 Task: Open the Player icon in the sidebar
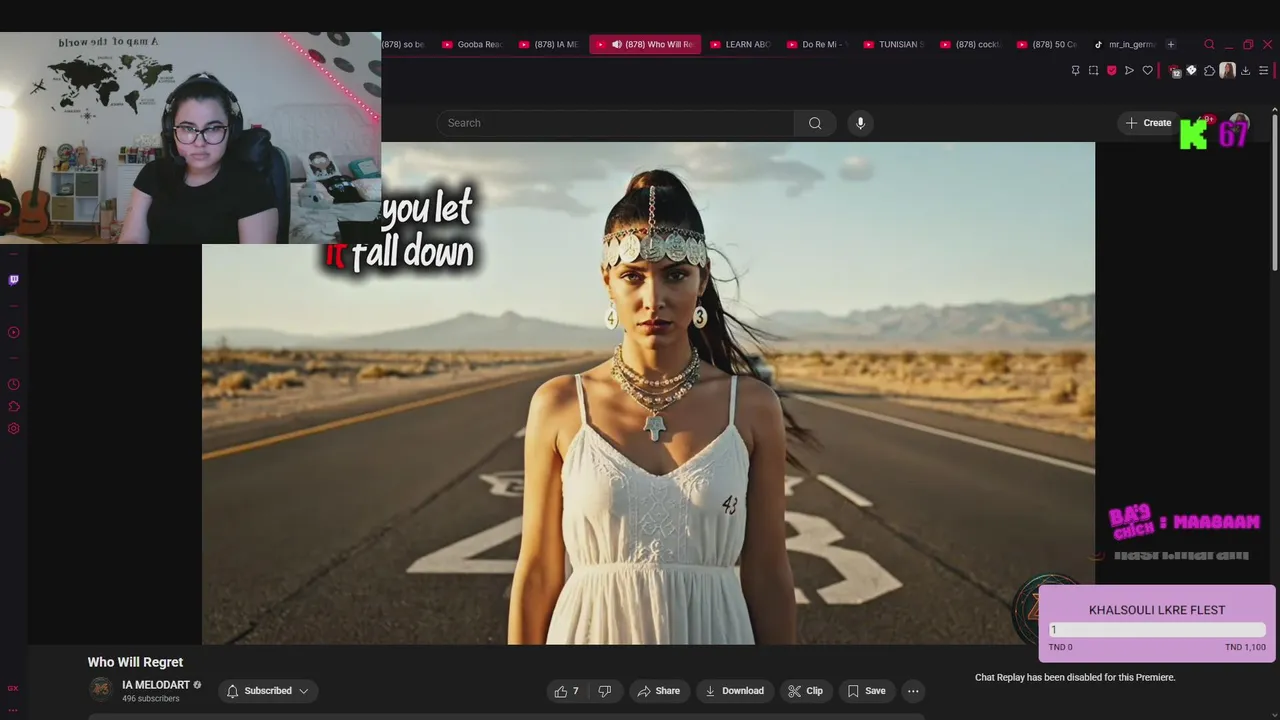pos(13,332)
